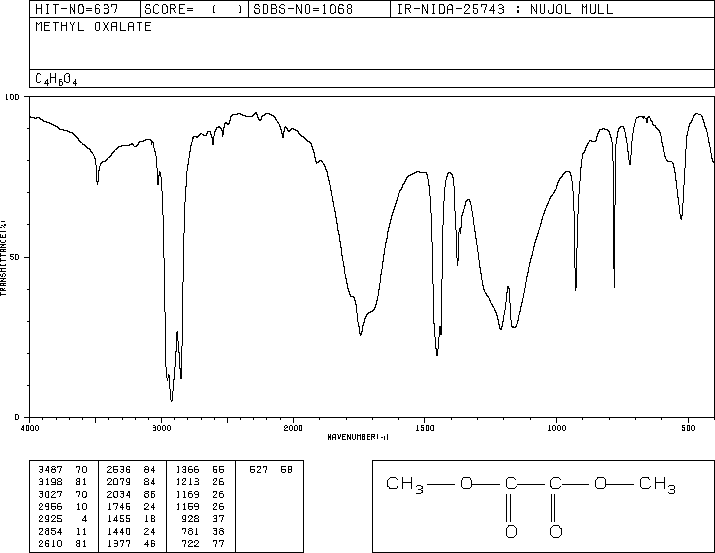Click peak table entry 1455
The image size is (715, 553).
pos(119,519)
